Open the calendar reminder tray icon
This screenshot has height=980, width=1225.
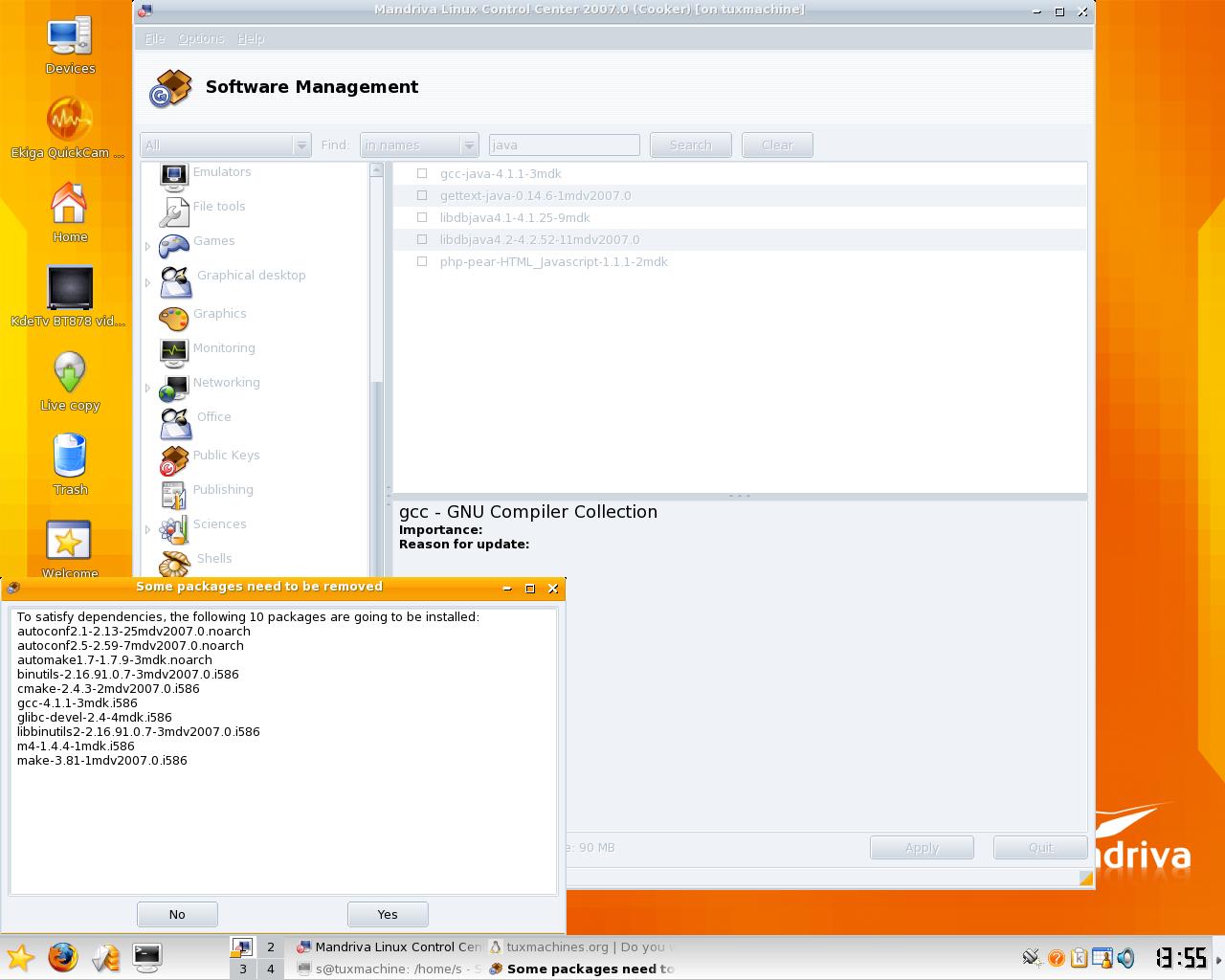tap(1102, 957)
